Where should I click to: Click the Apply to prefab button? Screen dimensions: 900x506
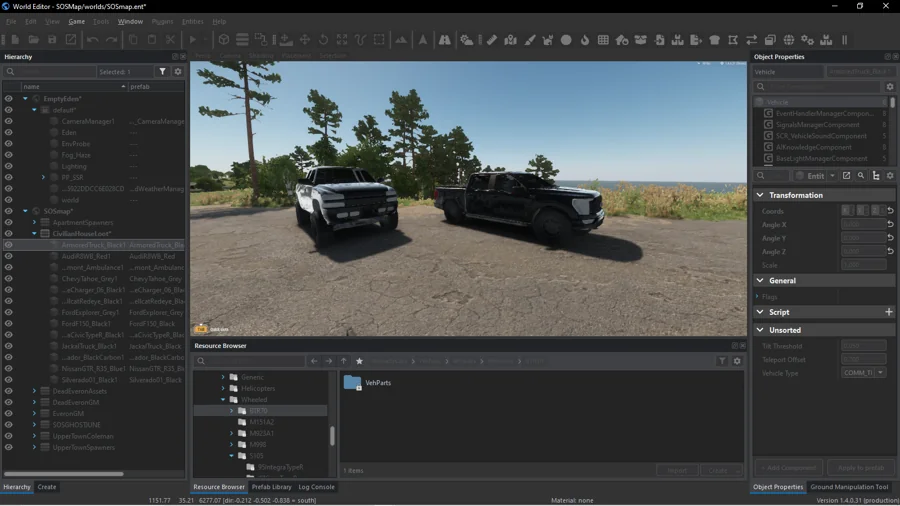(861, 468)
